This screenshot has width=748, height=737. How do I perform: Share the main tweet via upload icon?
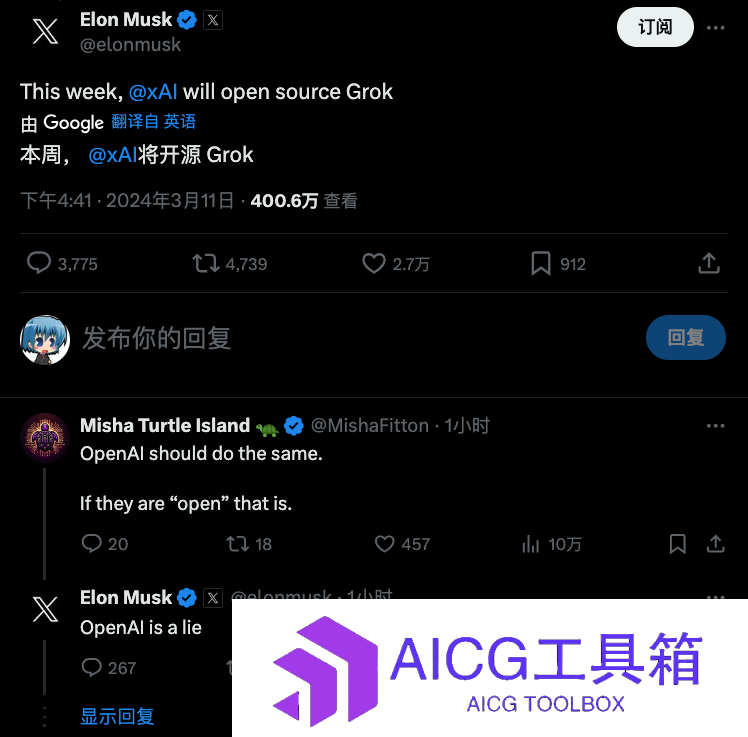(x=709, y=263)
